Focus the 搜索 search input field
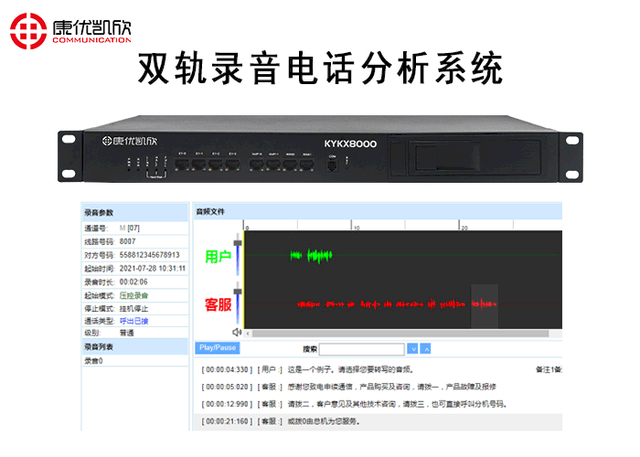Screen dimensions: 640x457 [362, 349]
